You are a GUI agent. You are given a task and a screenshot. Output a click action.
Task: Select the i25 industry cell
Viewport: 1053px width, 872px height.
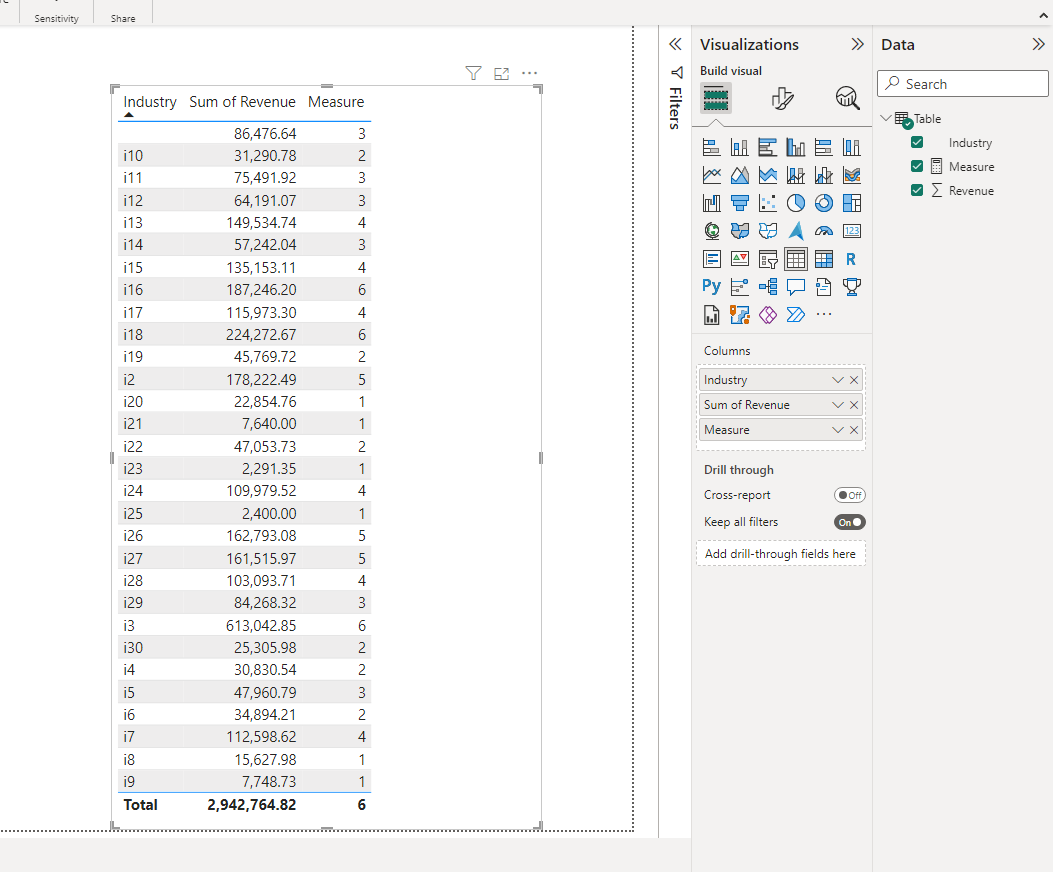coord(133,513)
